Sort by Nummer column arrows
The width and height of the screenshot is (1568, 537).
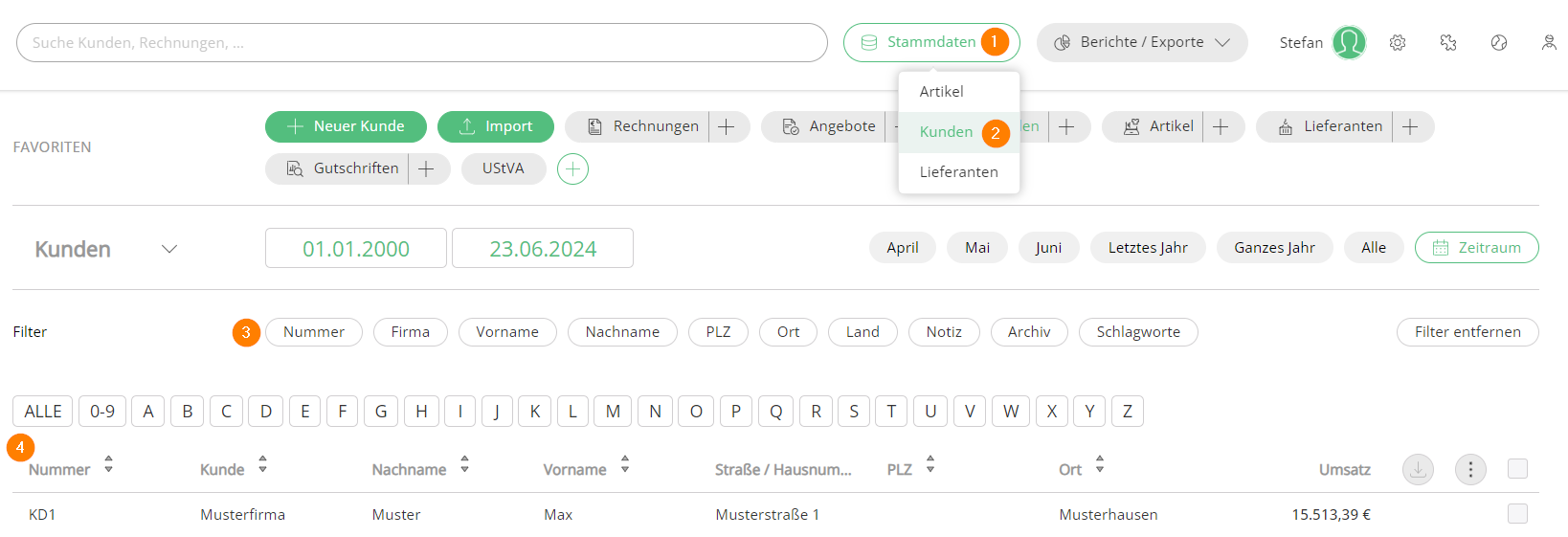108,464
